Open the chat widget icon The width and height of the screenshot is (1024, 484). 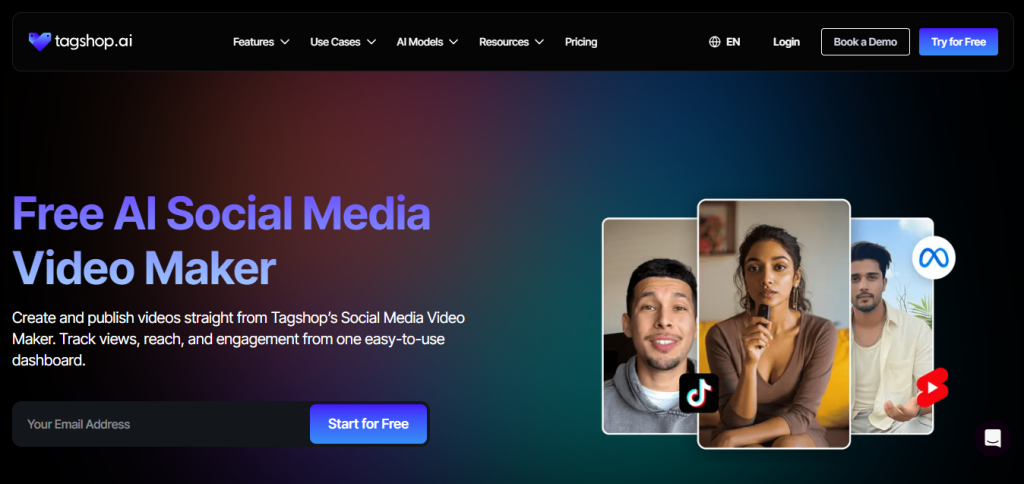click(992, 438)
